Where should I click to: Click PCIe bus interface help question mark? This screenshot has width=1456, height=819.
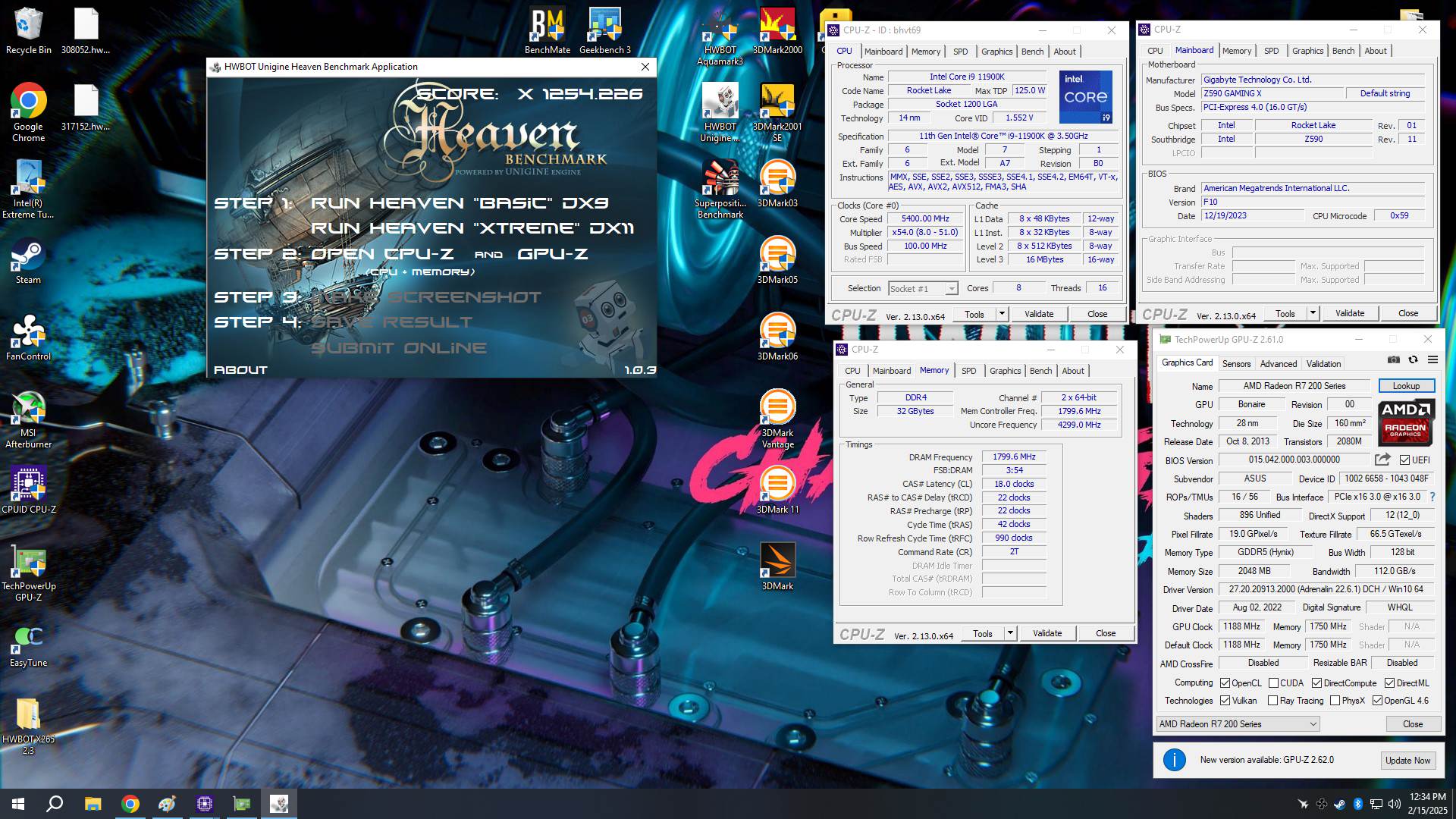(x=1432, y=497)
